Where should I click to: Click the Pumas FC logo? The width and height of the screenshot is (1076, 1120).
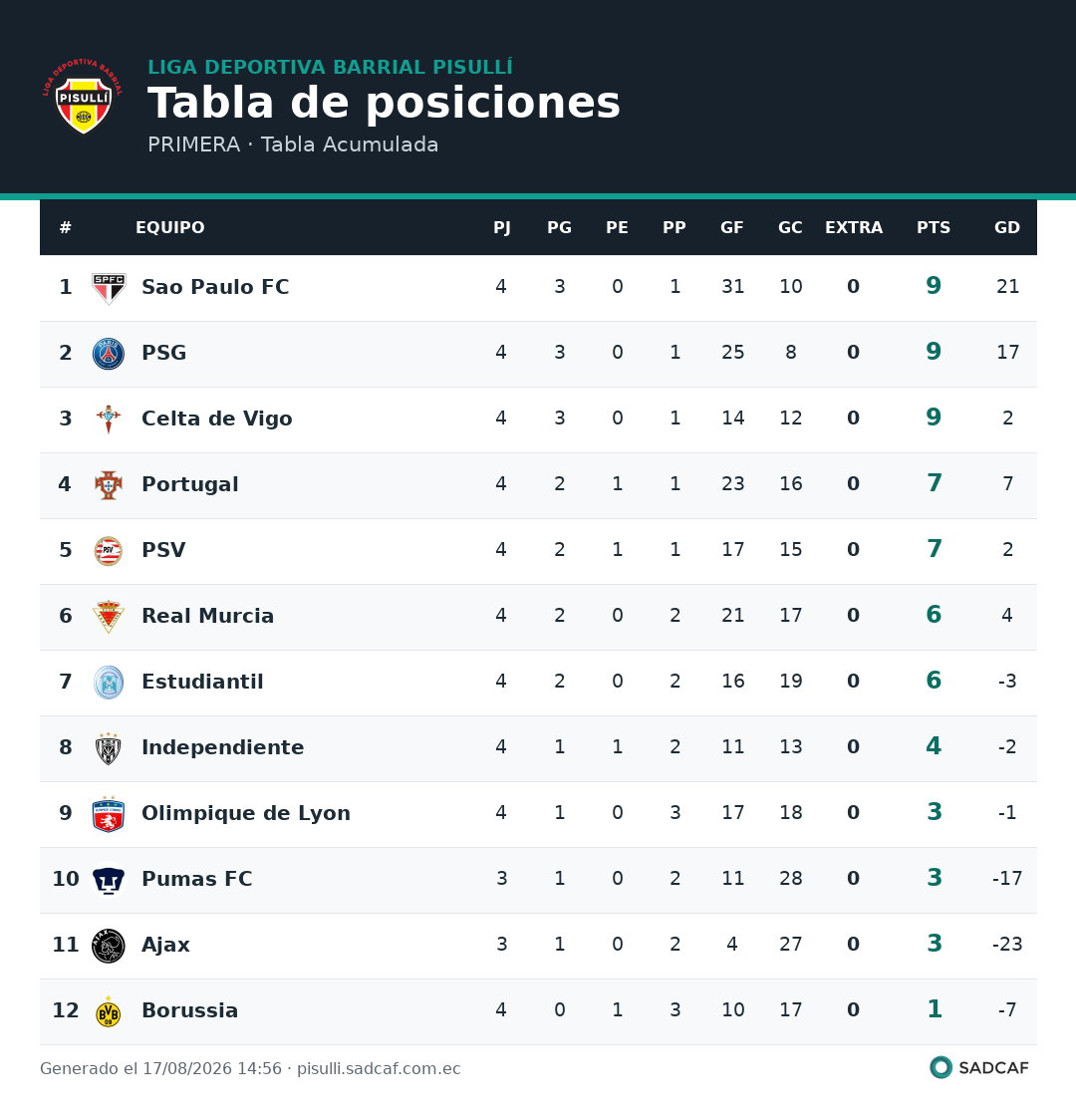109,881
